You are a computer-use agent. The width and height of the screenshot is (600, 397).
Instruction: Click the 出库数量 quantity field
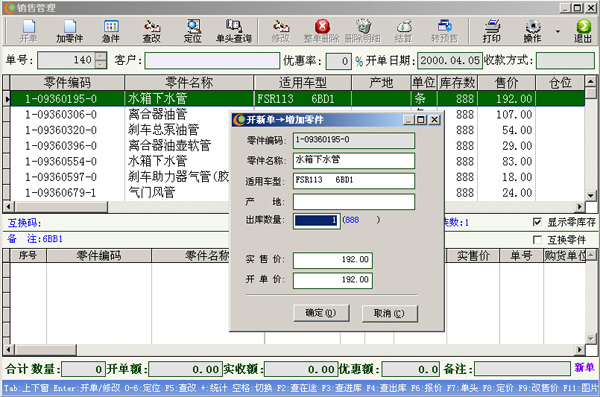pos(316,221)
